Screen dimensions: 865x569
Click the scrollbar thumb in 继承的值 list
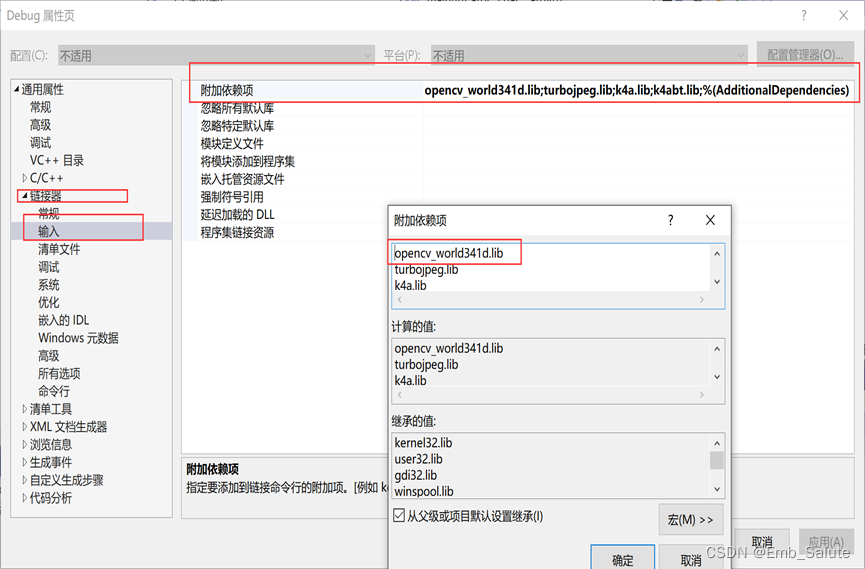pyautogui.click(x=717, y=460)
